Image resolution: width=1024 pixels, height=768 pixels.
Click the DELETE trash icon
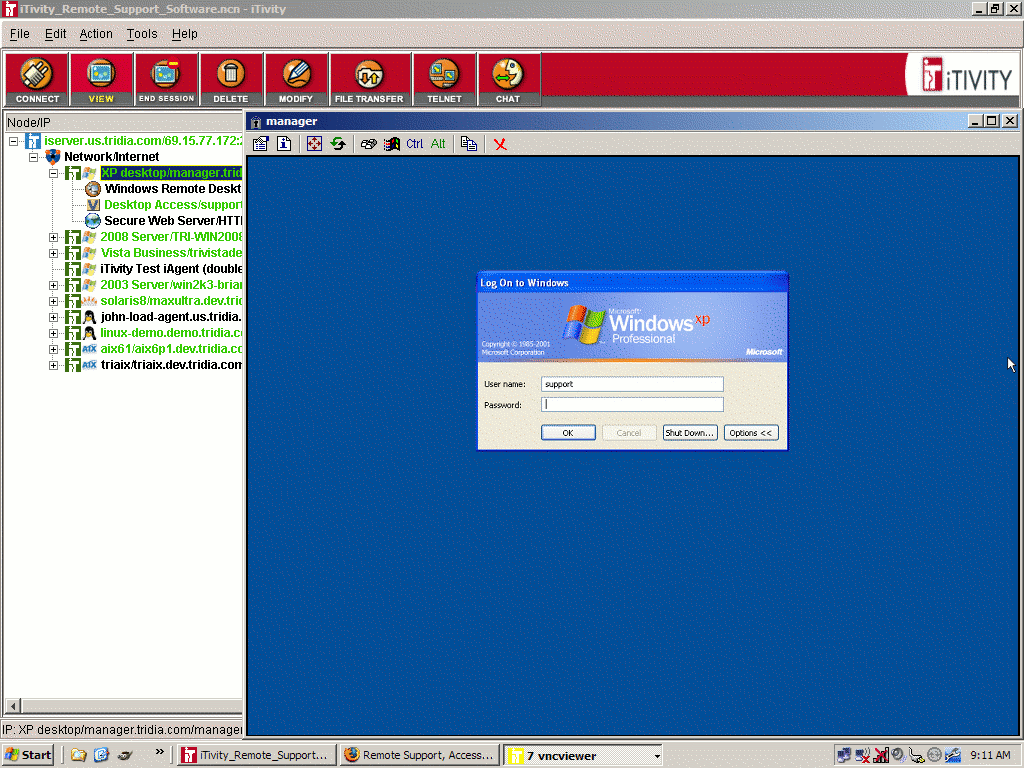click(x=231, y=79)
